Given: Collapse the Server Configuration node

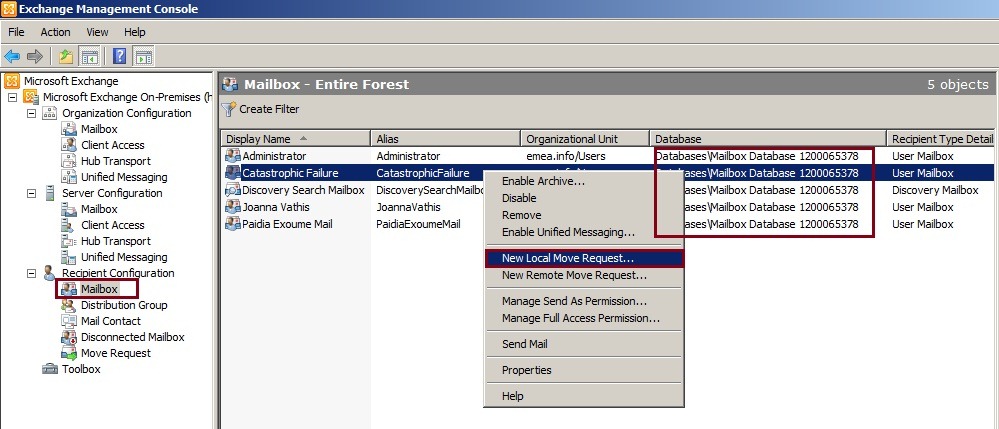Looking at the screenshot, I should coord(31,193).
